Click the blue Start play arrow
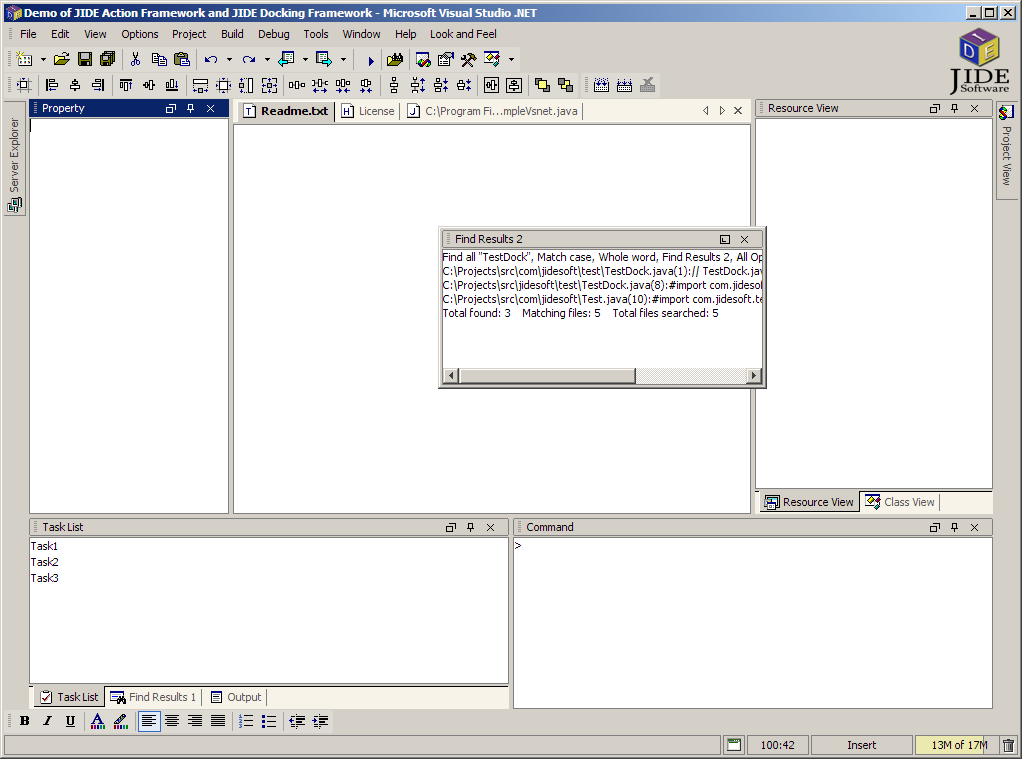This screenshot has height=759, width=1022. coord(370,61)
